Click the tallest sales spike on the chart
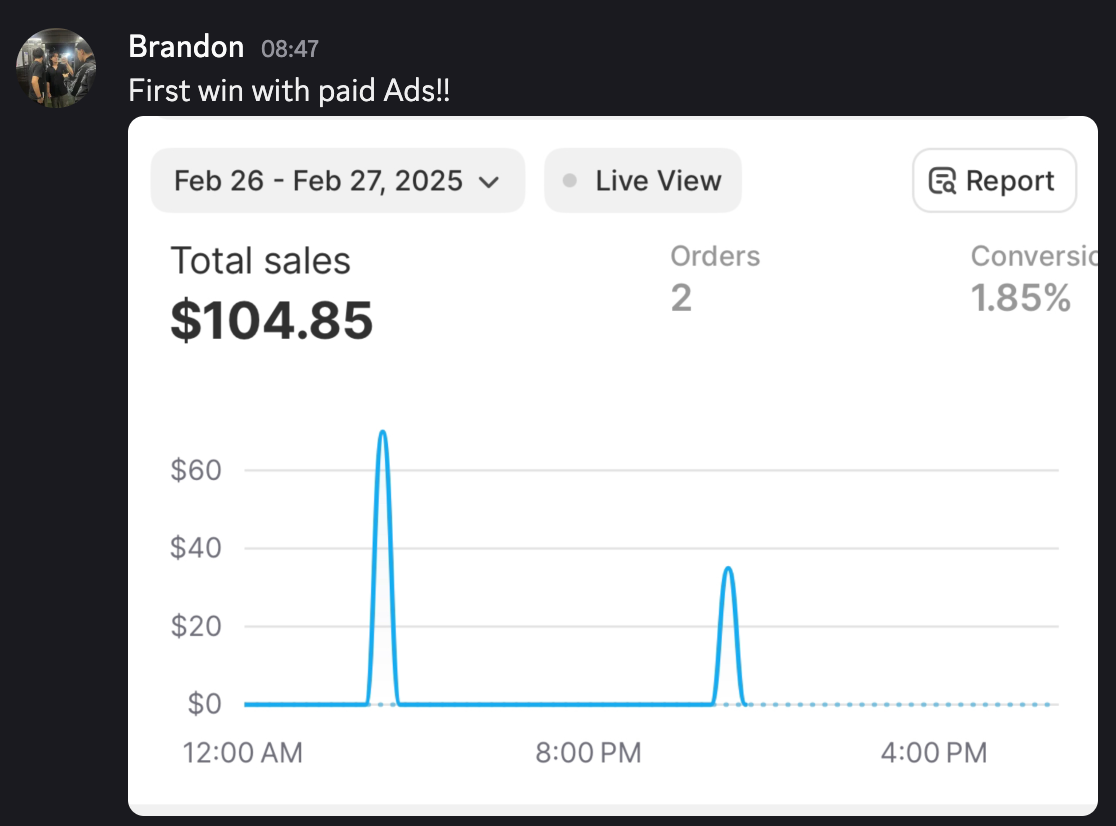This screenshot has width=1116, height=826. [x=382, y=434]
